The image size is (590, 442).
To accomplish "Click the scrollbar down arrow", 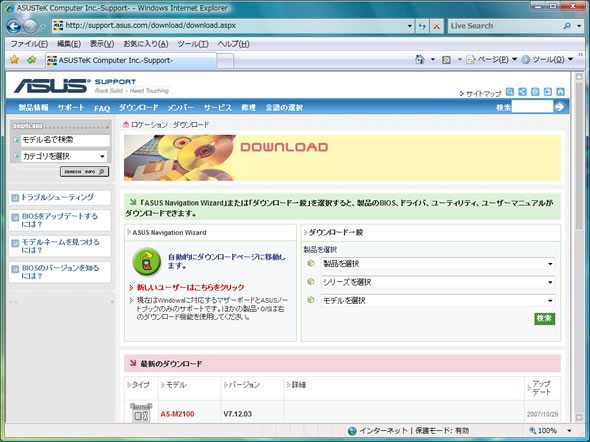I will click(x=579, y=417).
